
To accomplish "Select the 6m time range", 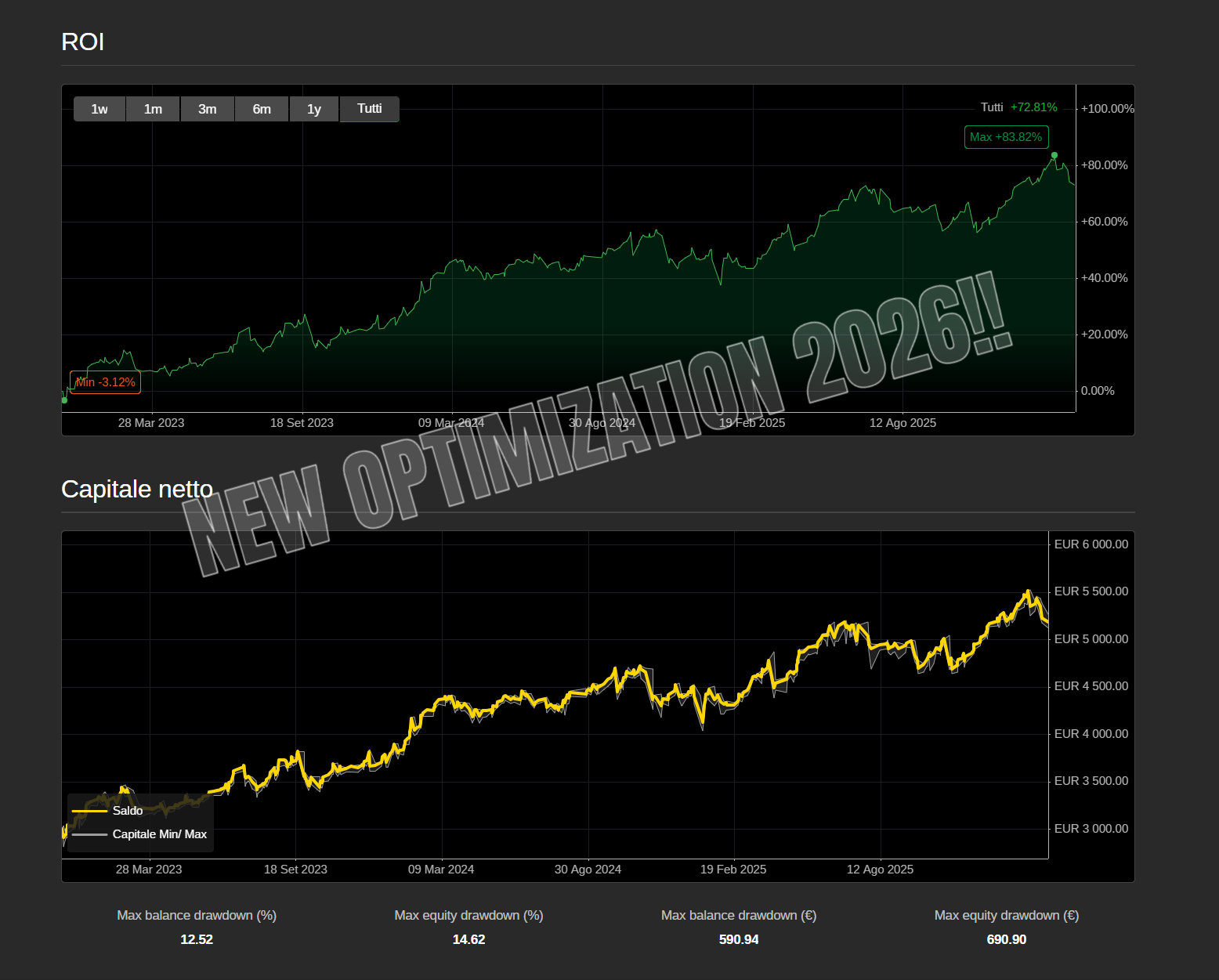I will 261,109.
